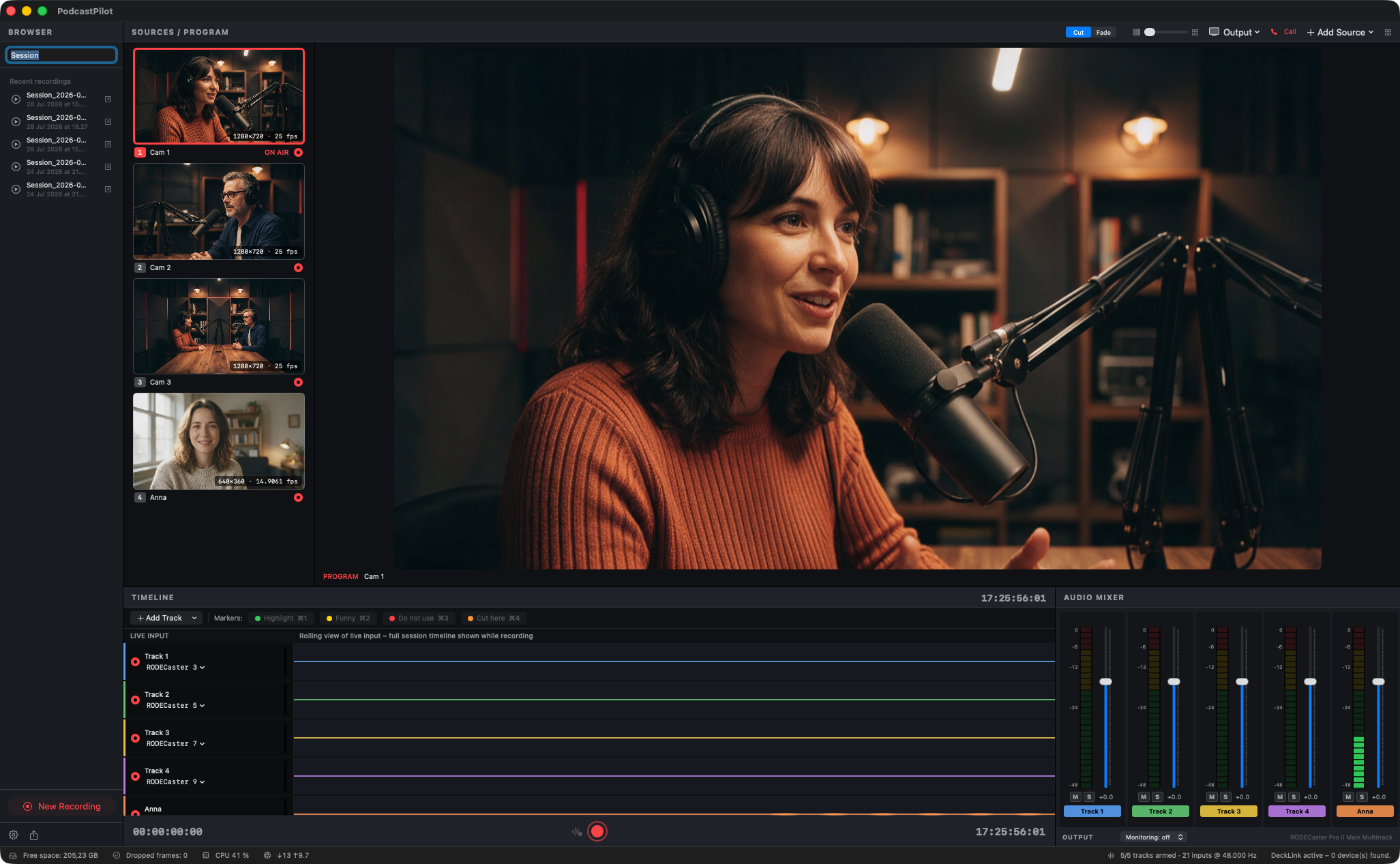The image size is (1400, 864).
Task: Click the dropped frames status icon
Action: click(x=117, y=856)
